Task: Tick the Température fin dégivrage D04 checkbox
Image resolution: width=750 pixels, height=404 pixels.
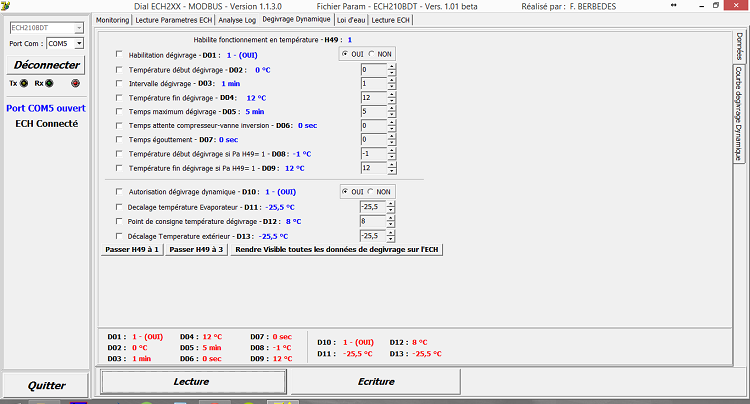Action: click(x=121, y=98)
